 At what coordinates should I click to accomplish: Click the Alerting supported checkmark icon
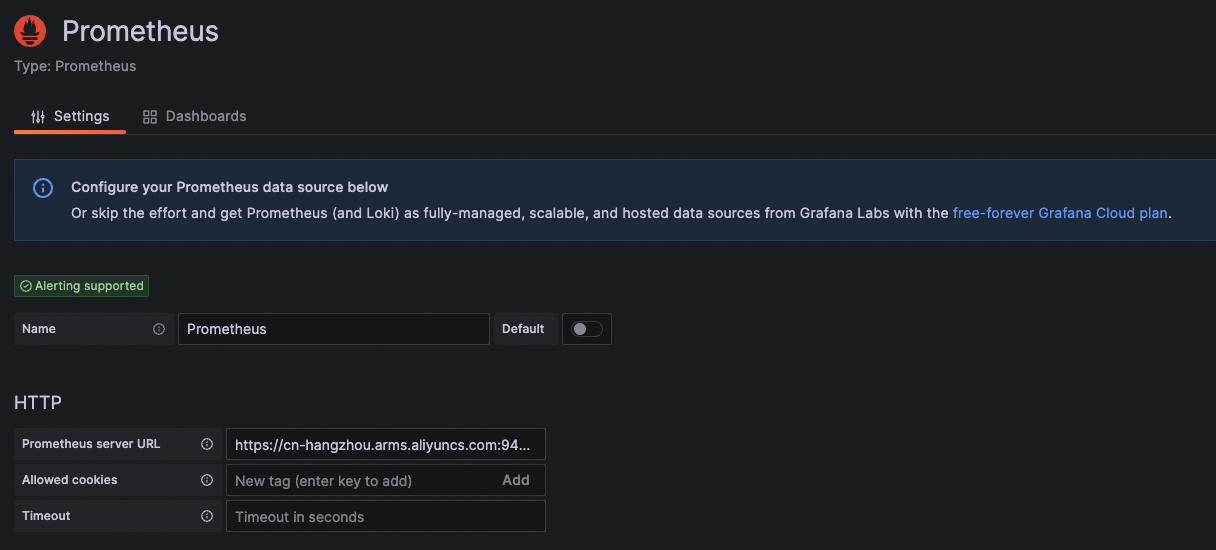coord(26,286)
